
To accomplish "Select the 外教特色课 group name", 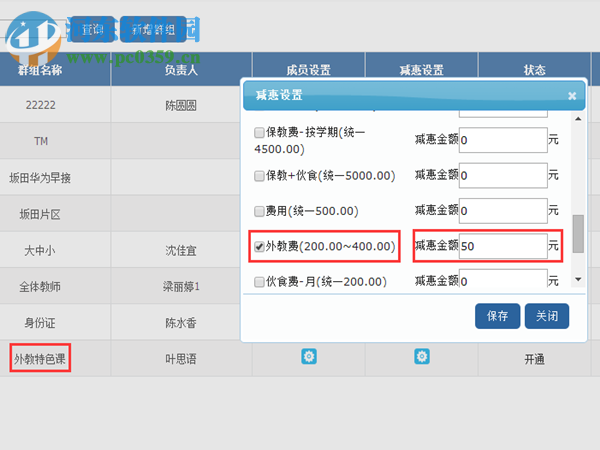I will [x=40, y=359].
